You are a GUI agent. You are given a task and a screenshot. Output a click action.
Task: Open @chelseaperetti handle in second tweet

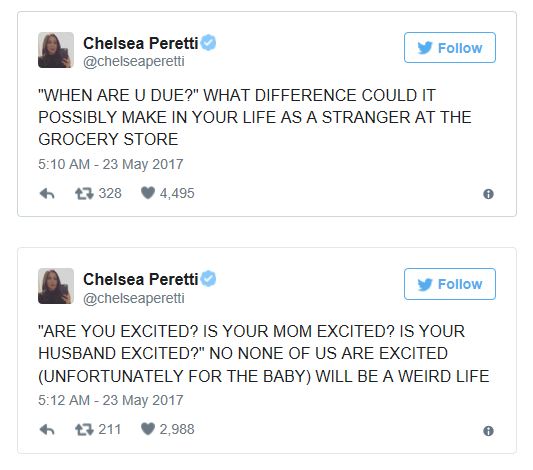134,298
